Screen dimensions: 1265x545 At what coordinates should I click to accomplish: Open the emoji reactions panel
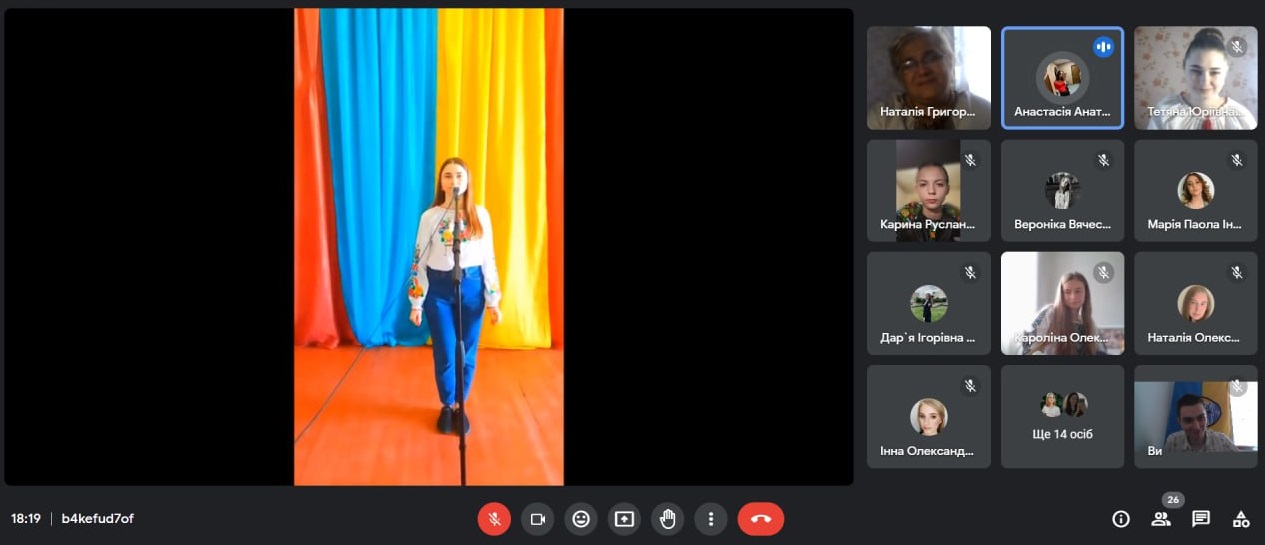(581, 519)
